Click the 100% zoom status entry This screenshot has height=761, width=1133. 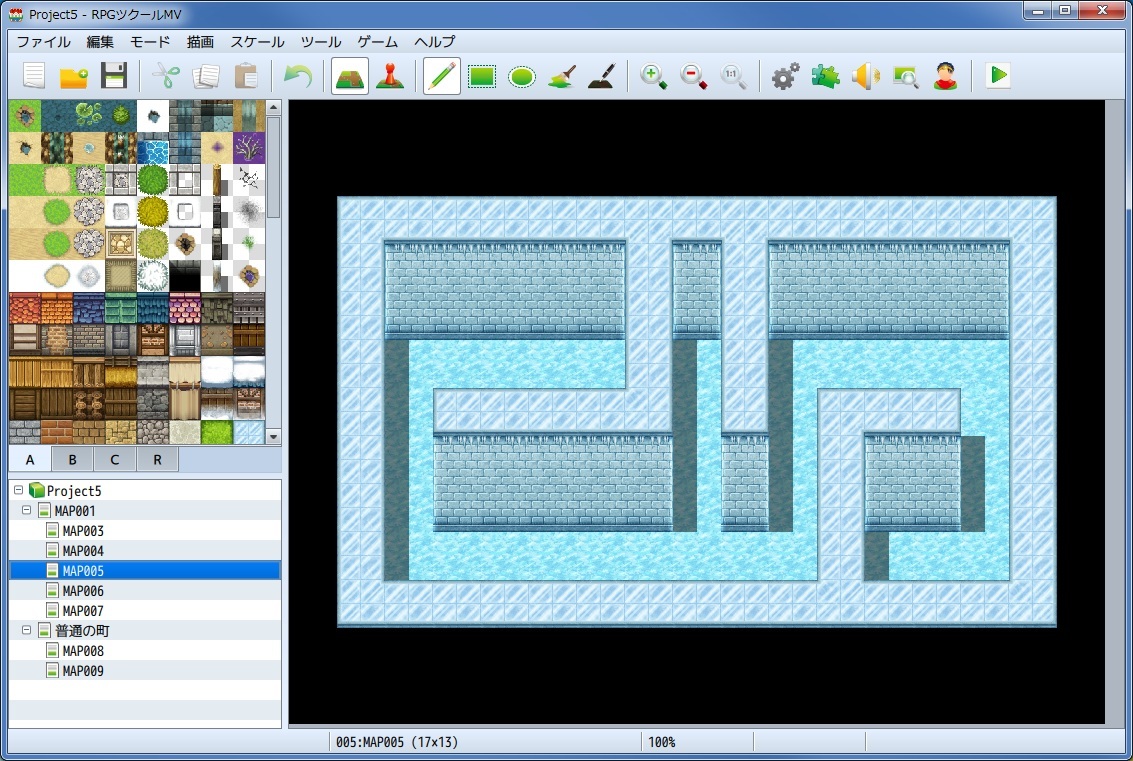(661, 742)
